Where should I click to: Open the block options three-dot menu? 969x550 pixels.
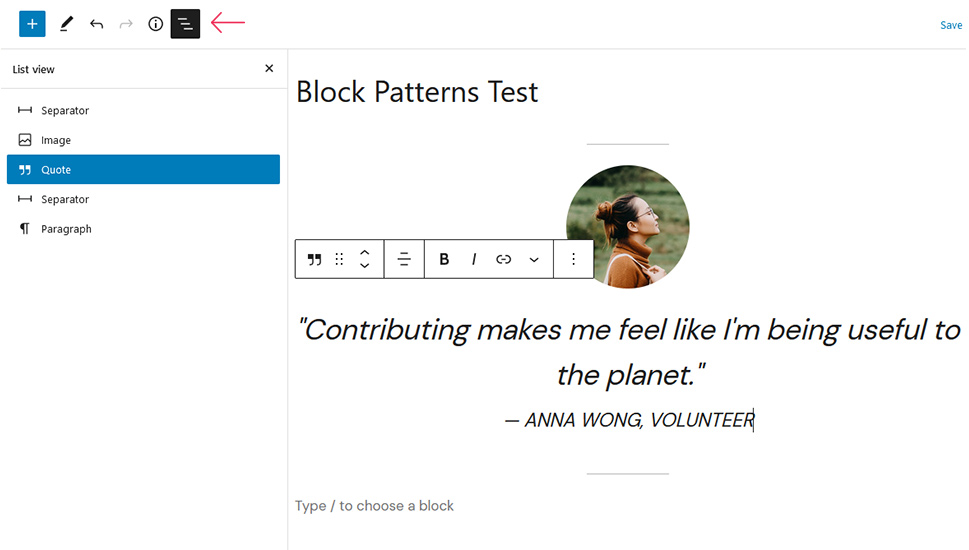click(573, 259)
